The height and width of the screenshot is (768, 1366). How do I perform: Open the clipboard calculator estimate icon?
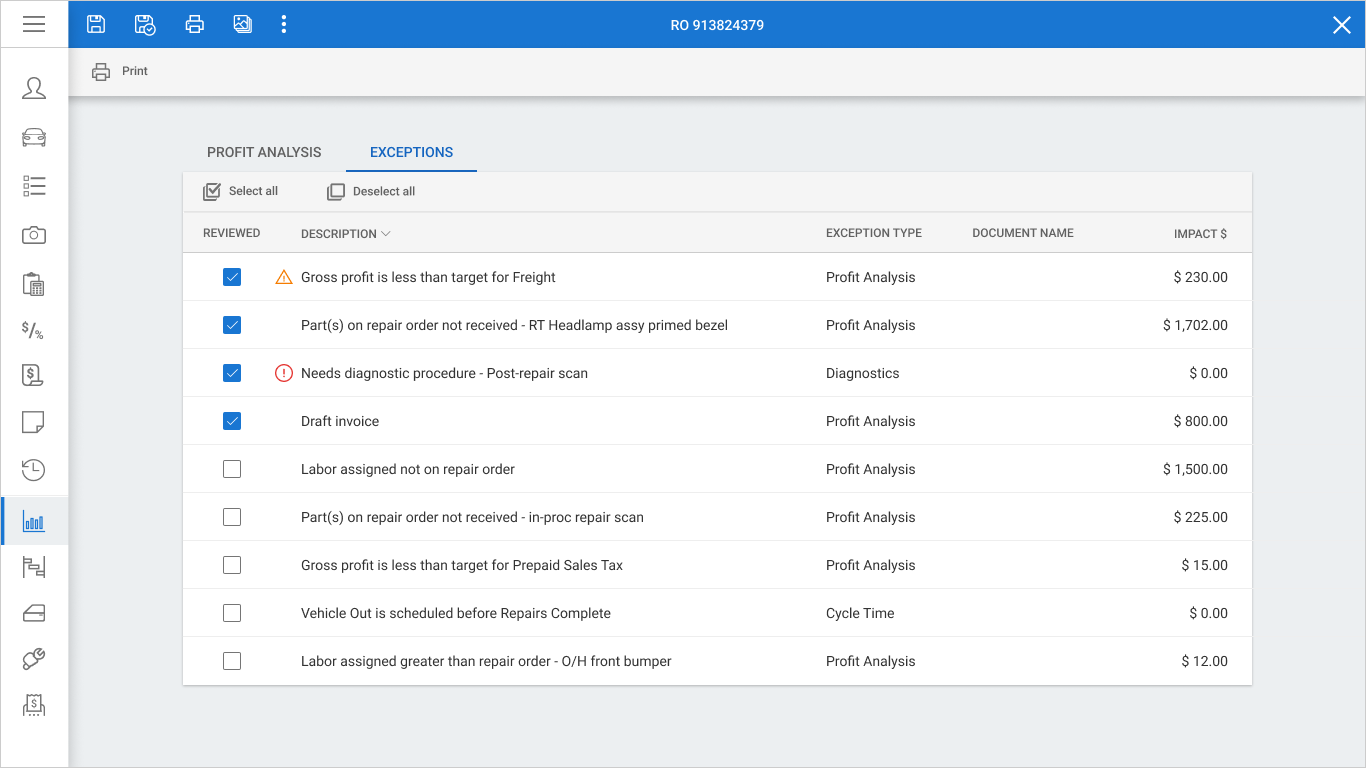(34, 284)
